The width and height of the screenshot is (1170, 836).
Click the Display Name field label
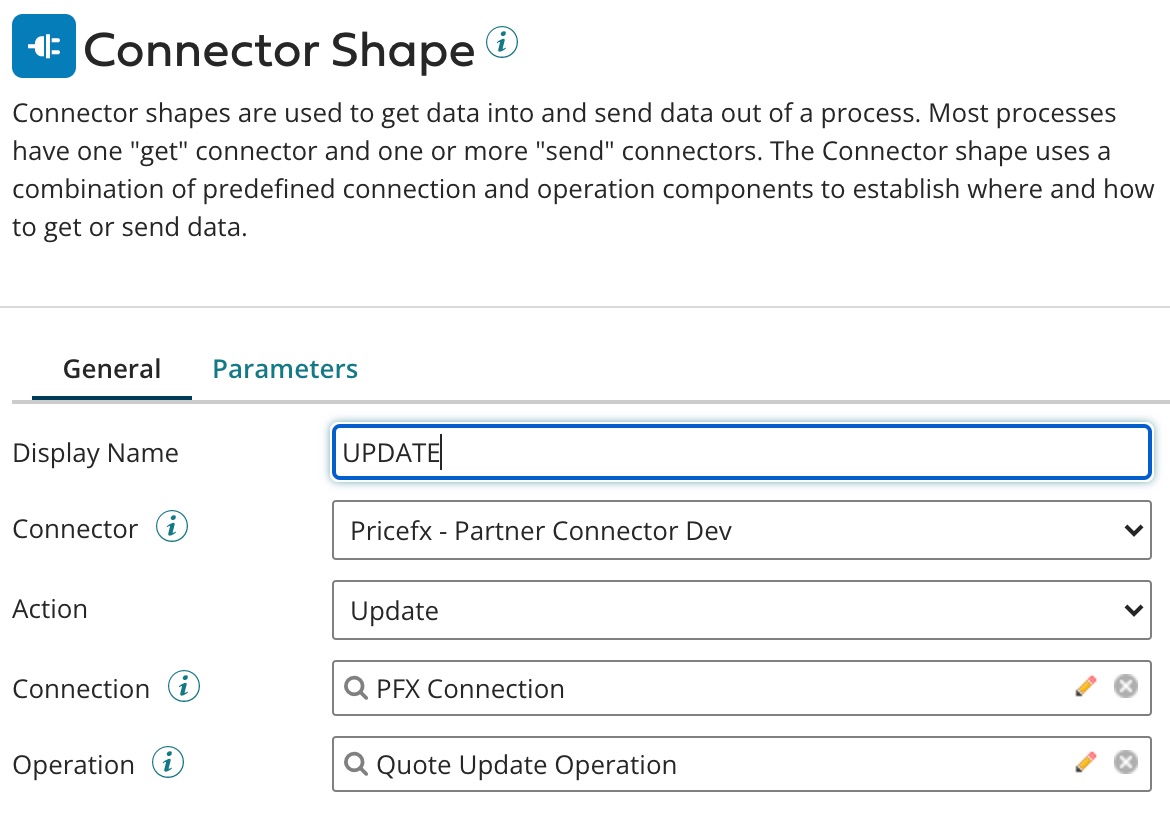(95, 453)
